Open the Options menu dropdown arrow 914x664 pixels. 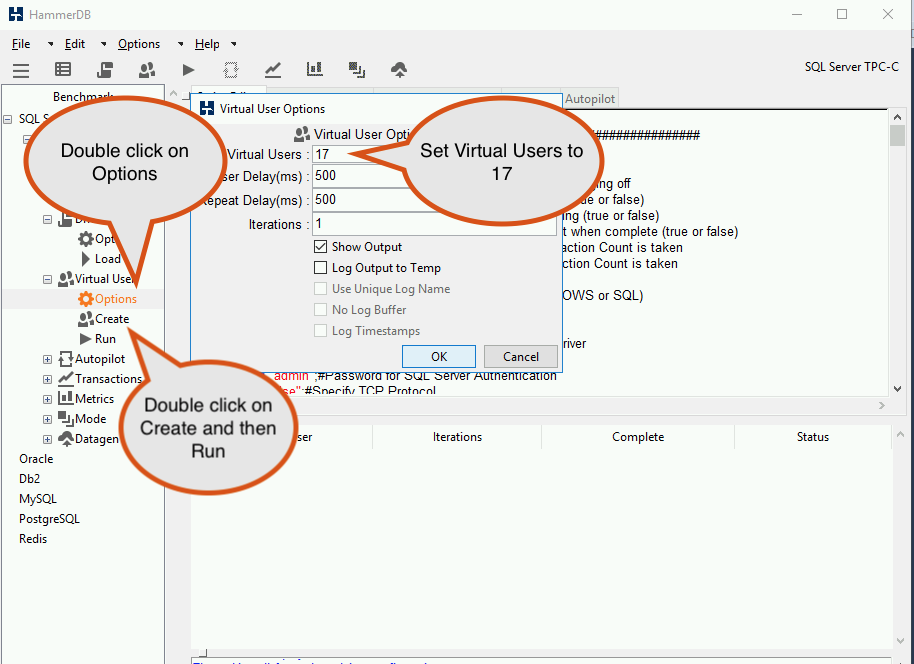tap(181, 44)
